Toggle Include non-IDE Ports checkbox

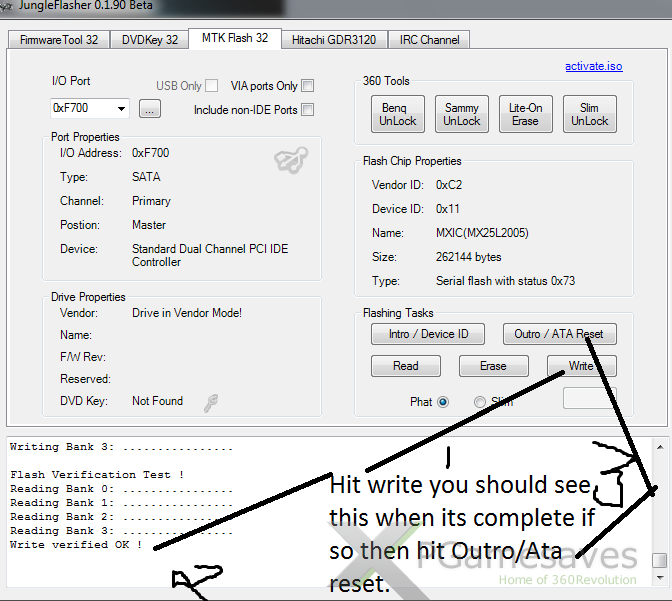308,110
